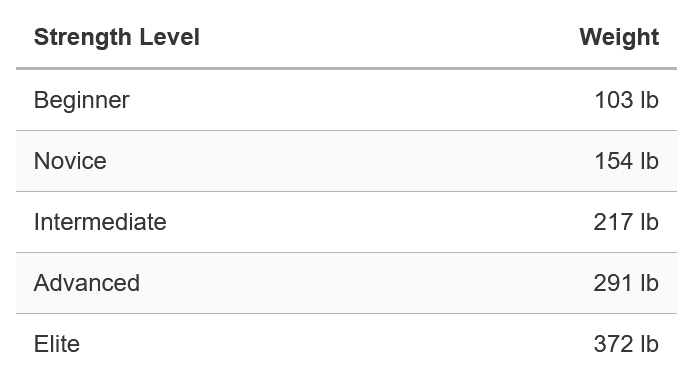Select the Novice level label
690x387 pixels.
point(70,161)
